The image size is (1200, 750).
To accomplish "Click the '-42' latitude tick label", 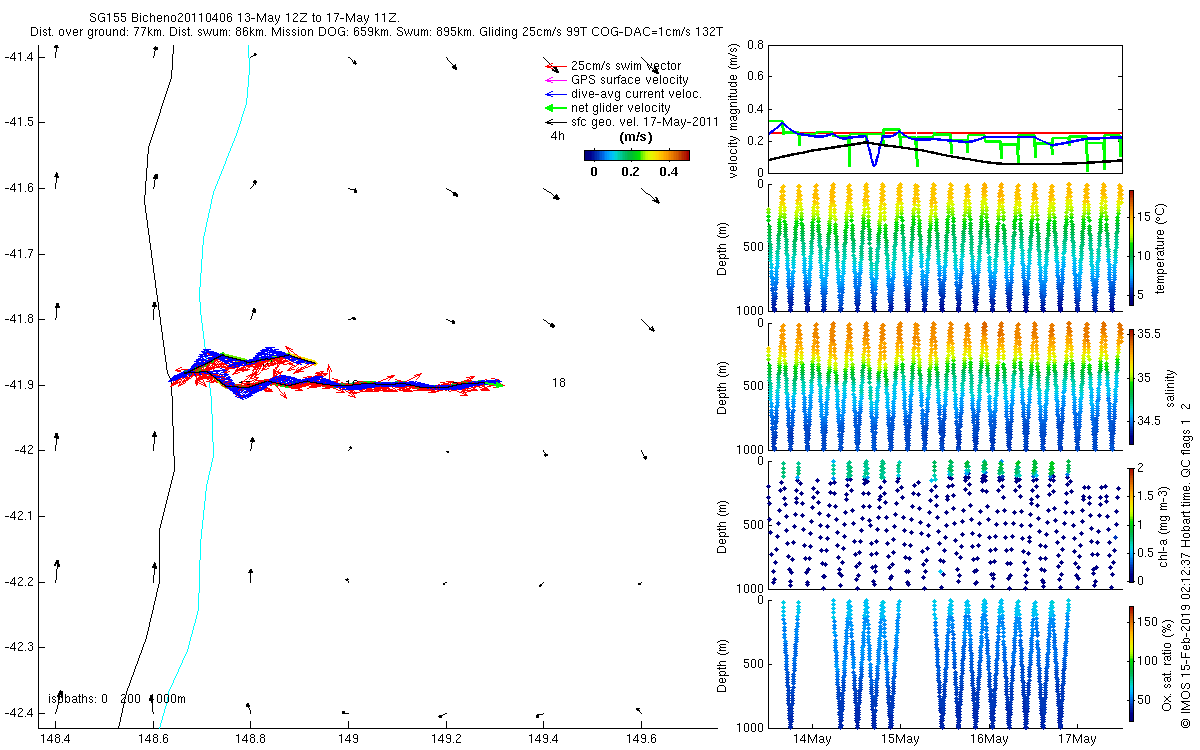I will click(x=25, y=450).
